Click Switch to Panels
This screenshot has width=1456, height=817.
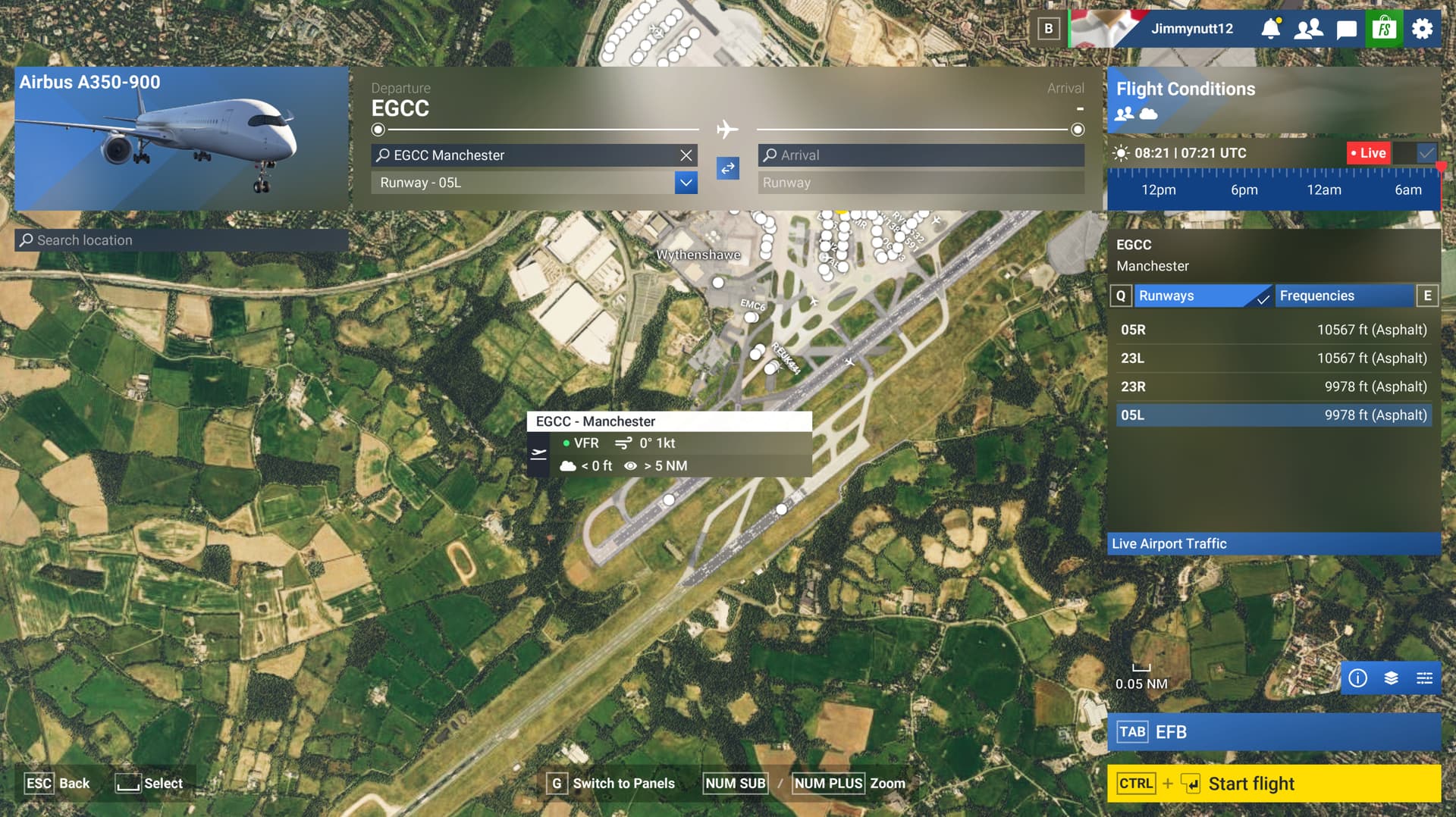(x=610, y=784)
